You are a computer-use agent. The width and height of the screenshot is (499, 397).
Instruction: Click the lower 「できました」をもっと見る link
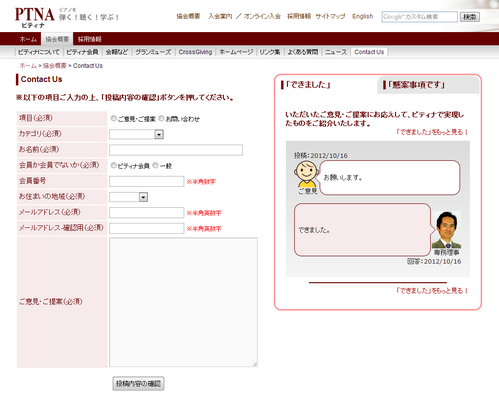[x=432, y=291]
